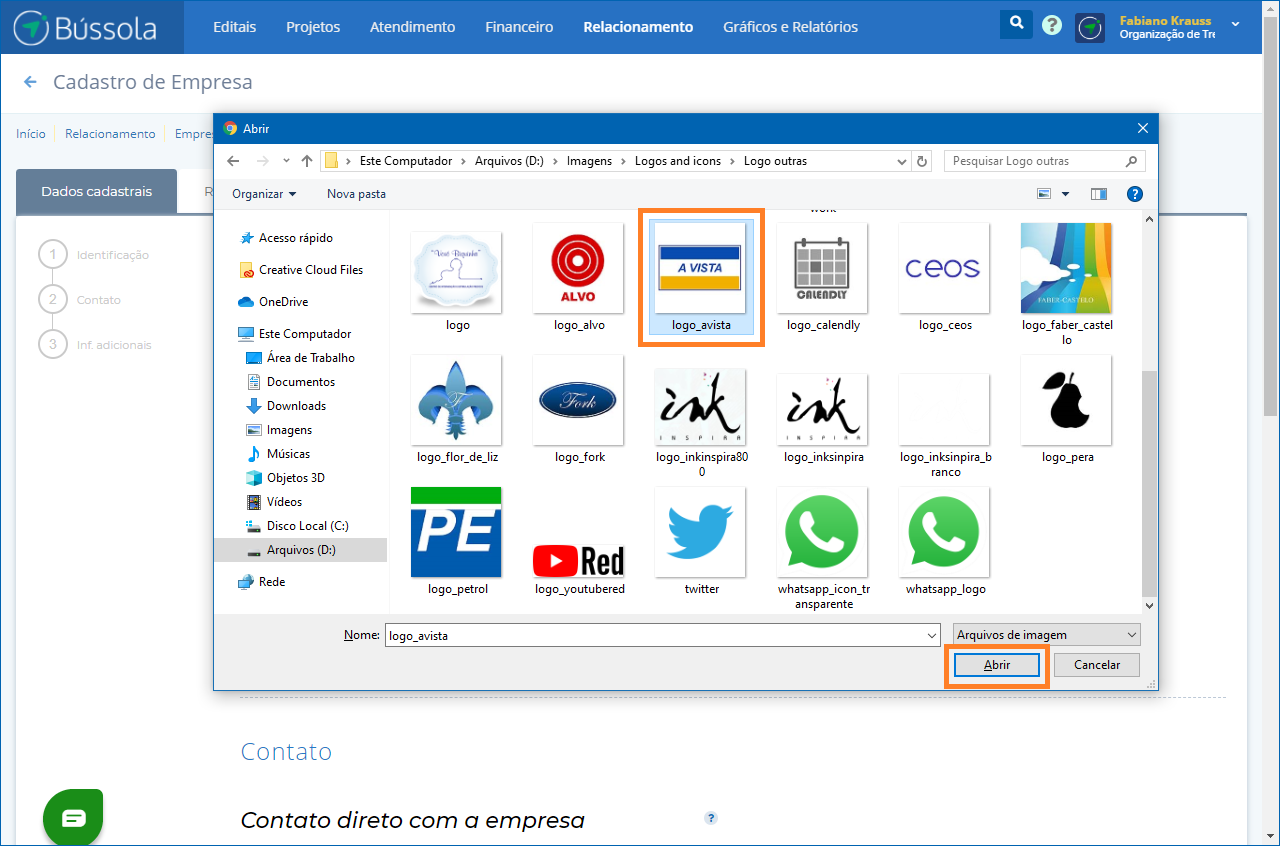The image size is (1280, 846).
Task: Refresh the Logo outras folder
Action: (922, 161)
